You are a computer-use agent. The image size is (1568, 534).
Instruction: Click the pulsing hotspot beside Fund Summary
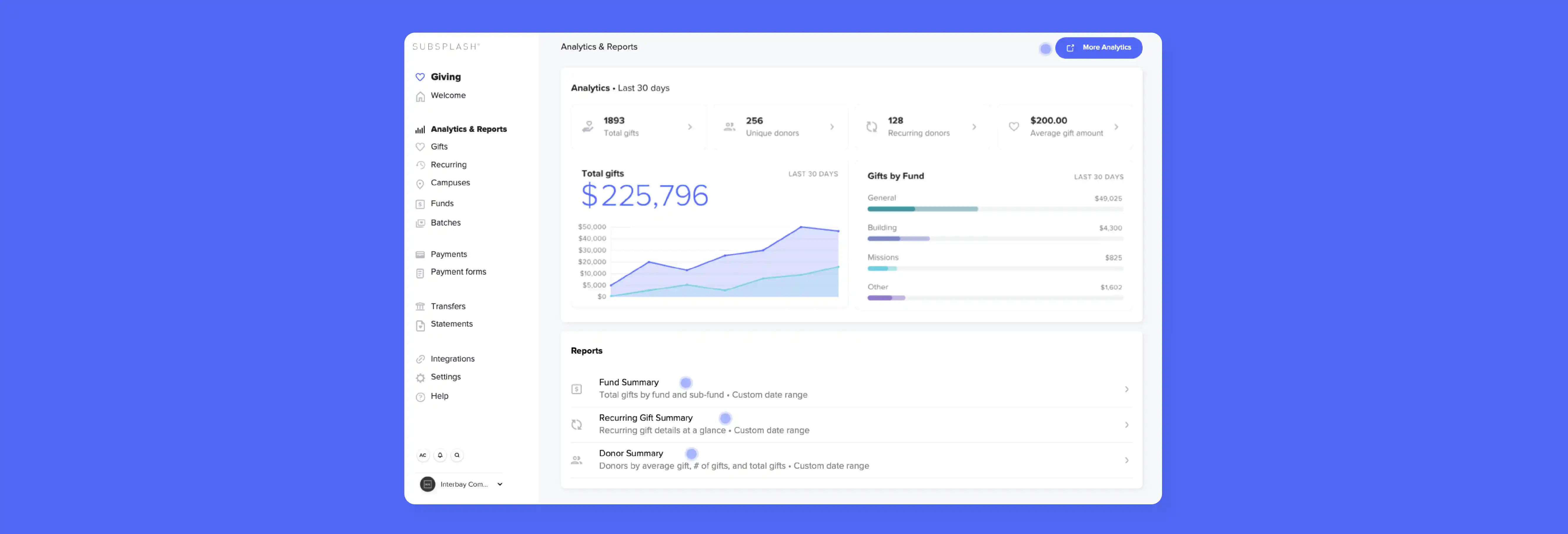click(686, 382)
